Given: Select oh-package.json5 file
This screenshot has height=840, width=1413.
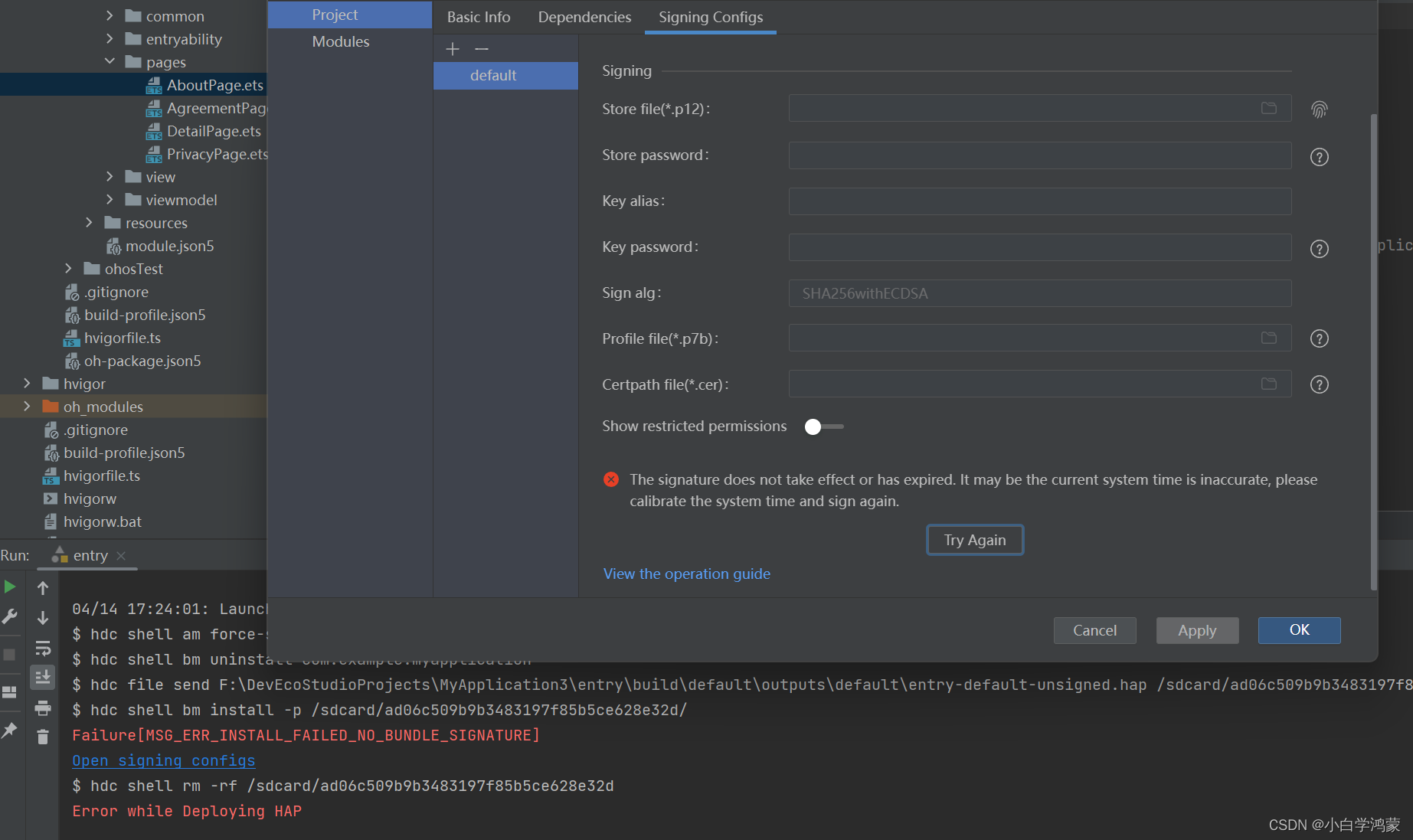Looking at the screenshot, I should [x=142, y=361].
